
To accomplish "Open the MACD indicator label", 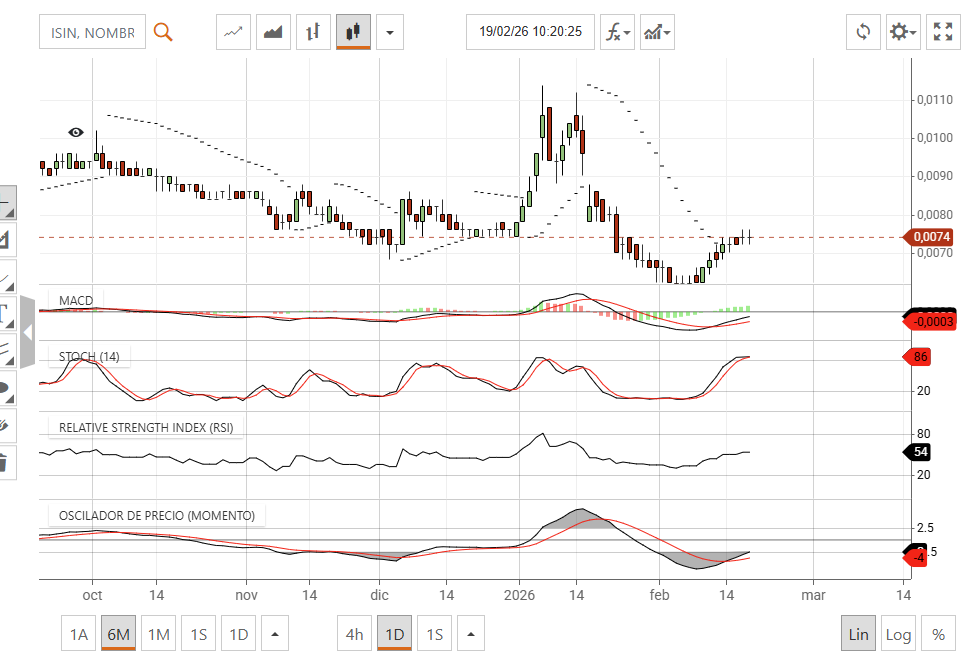I will coord(76,301).
